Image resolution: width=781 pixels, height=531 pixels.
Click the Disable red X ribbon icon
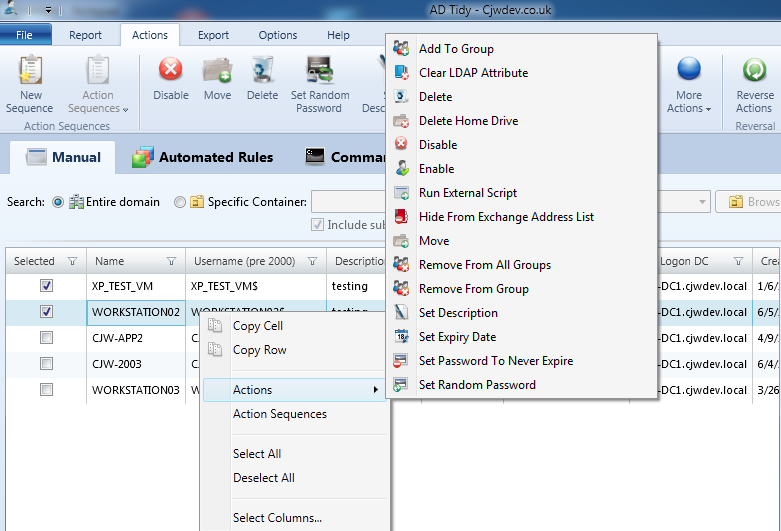(170, 69)
